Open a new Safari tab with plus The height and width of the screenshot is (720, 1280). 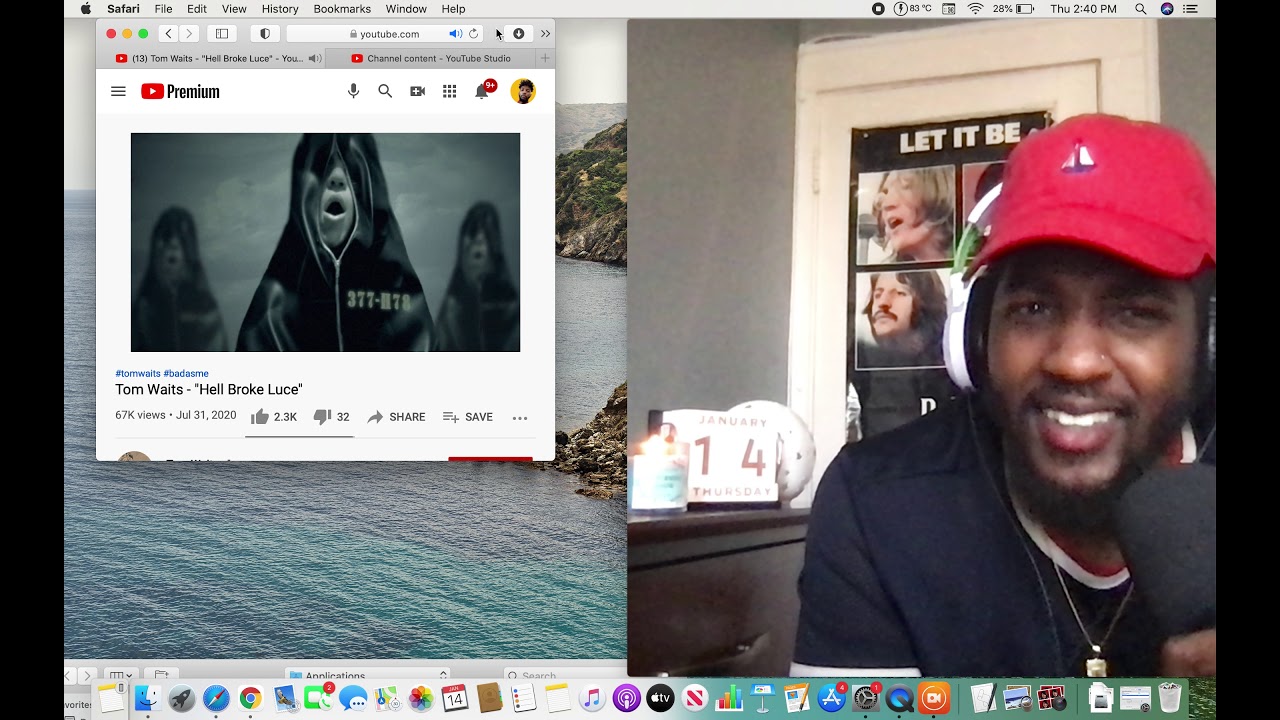click(x=545, y=59)
